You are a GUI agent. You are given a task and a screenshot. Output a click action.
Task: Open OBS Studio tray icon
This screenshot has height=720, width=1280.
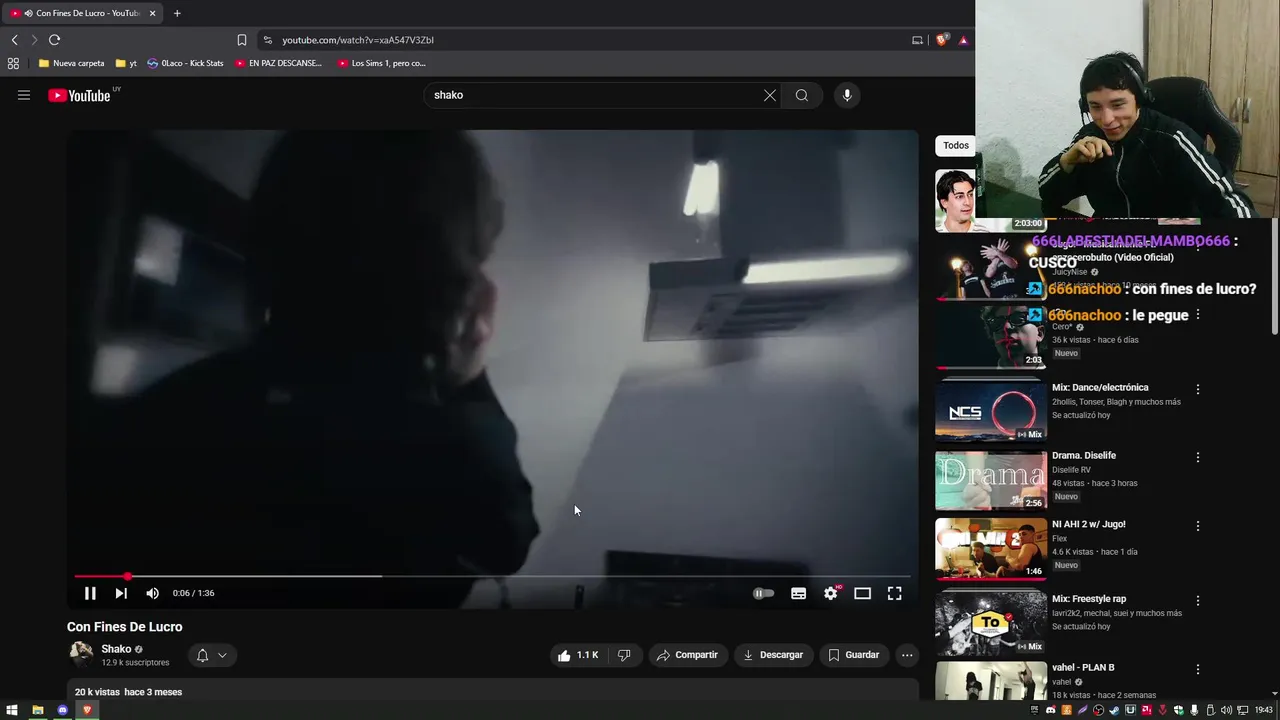click(1098, 710)
